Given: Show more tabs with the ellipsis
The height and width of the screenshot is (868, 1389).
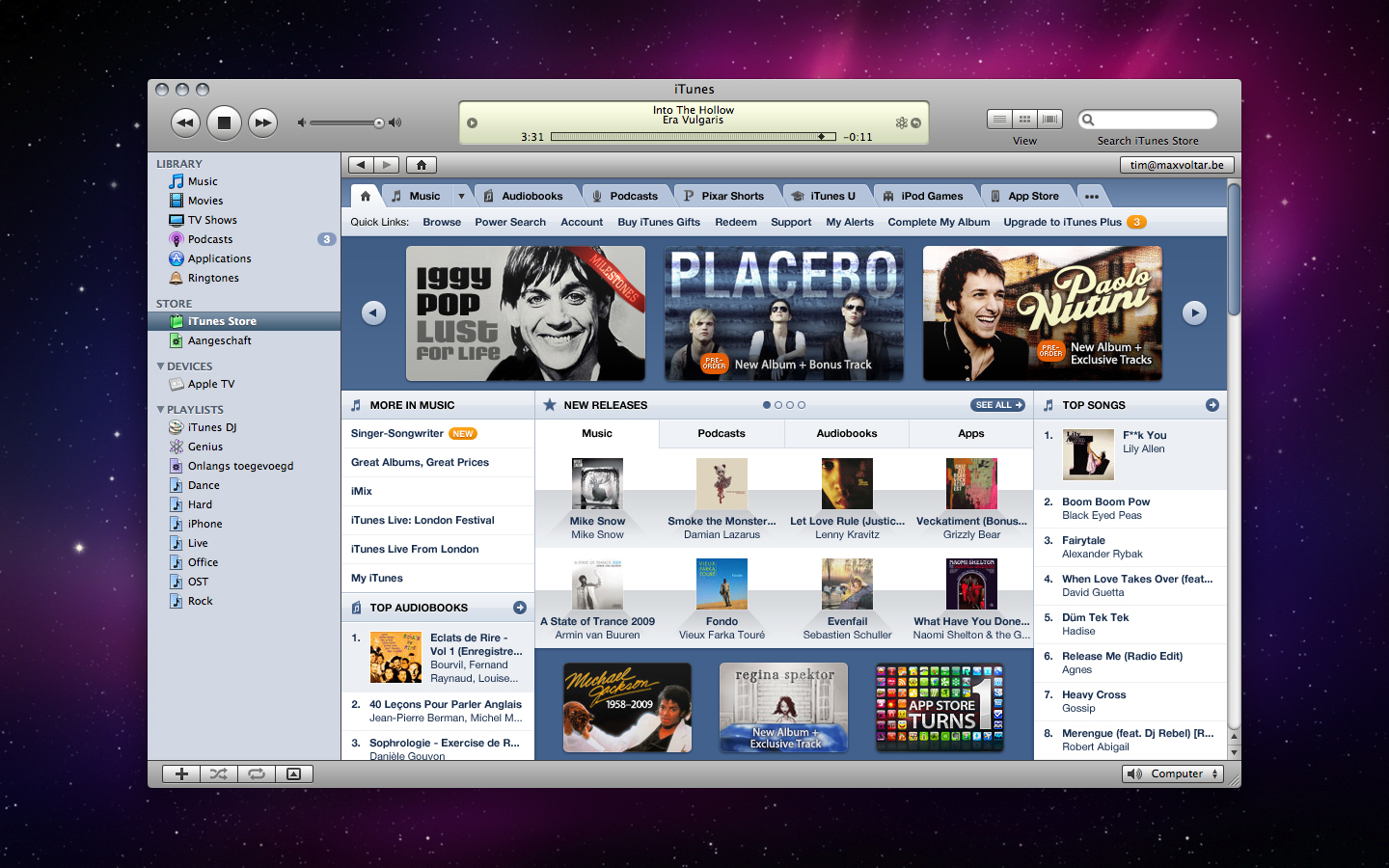Looking at the screenshot, I should click(x=1091, y=196).
